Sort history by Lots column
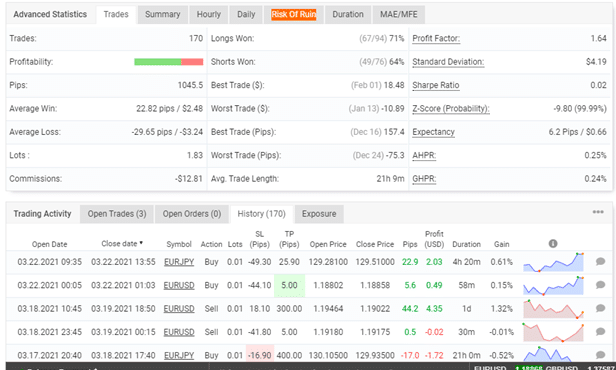The height and width of the screenshot is (370, 616). click(235, 244)
